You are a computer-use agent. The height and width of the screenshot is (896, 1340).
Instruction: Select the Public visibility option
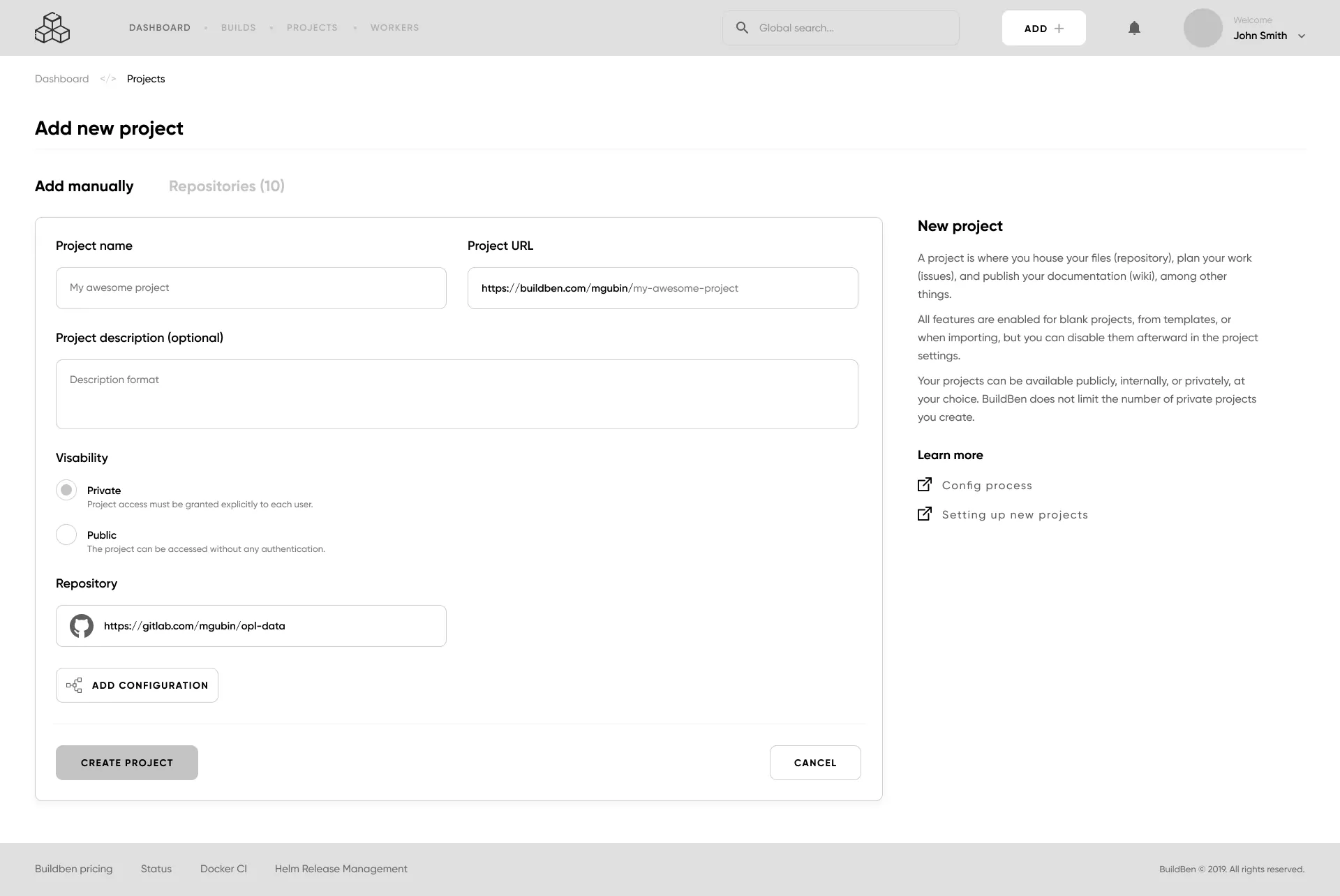66,535
